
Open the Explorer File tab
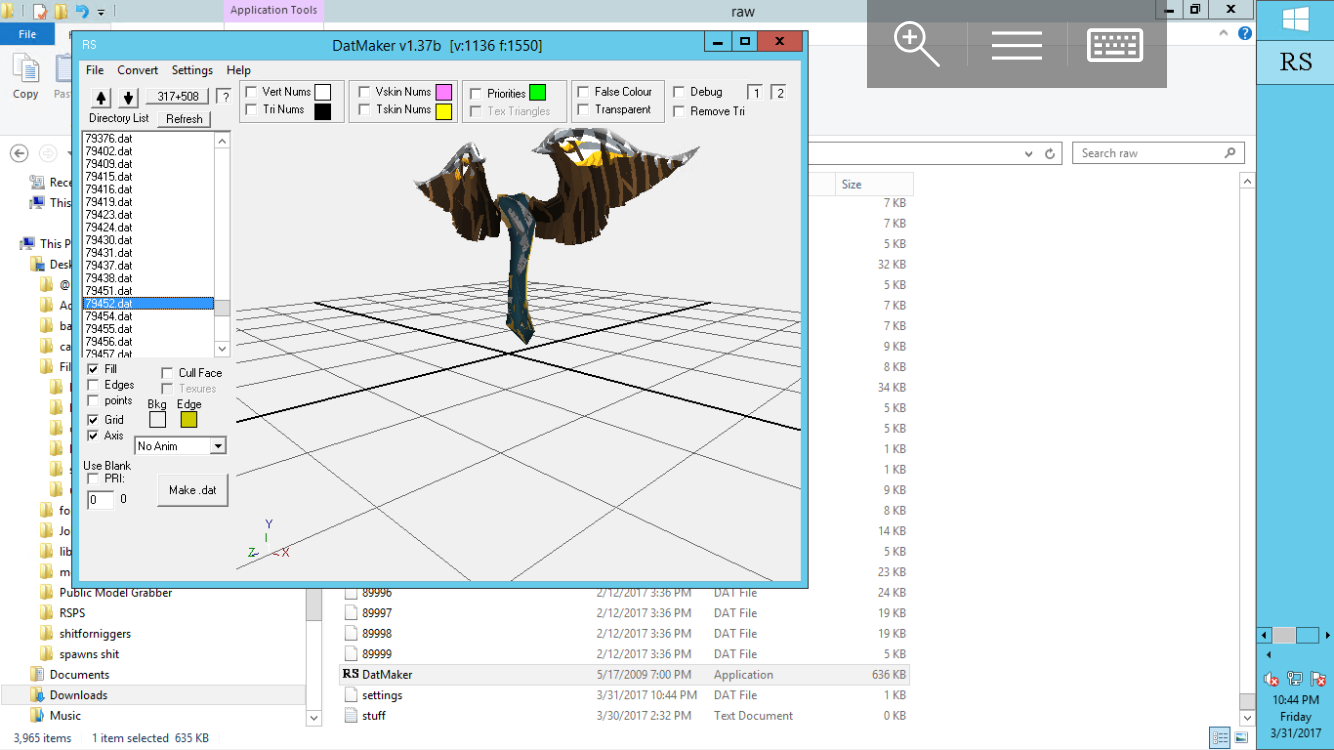point(27,34)
